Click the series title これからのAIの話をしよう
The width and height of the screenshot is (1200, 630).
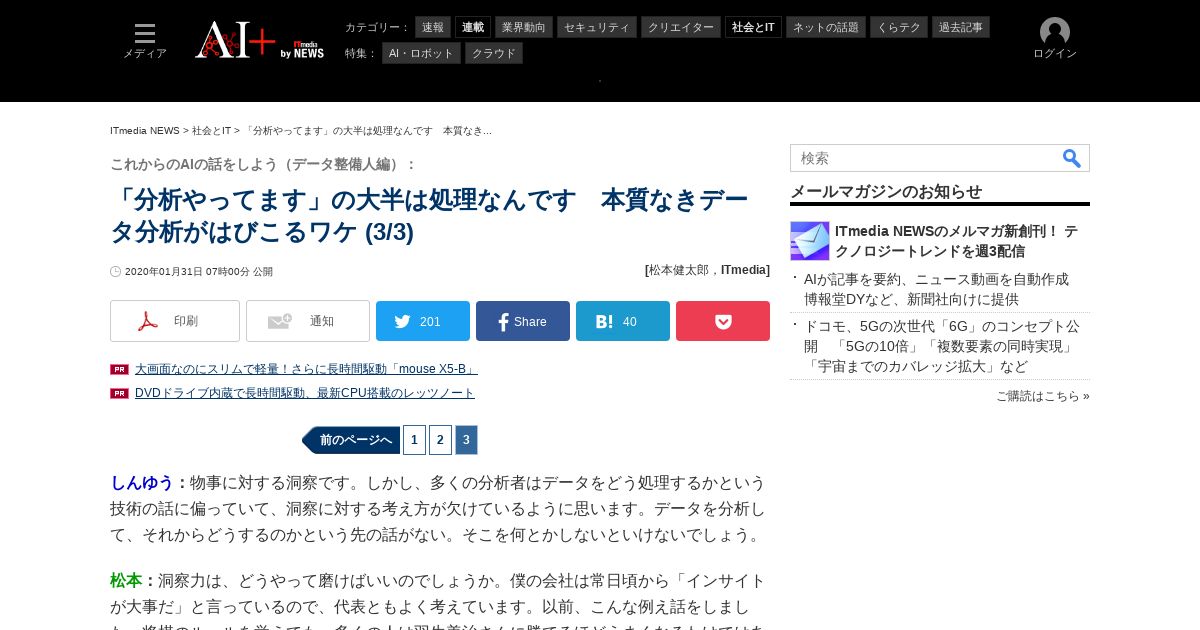pyautogui.click(x=263, y=164)
